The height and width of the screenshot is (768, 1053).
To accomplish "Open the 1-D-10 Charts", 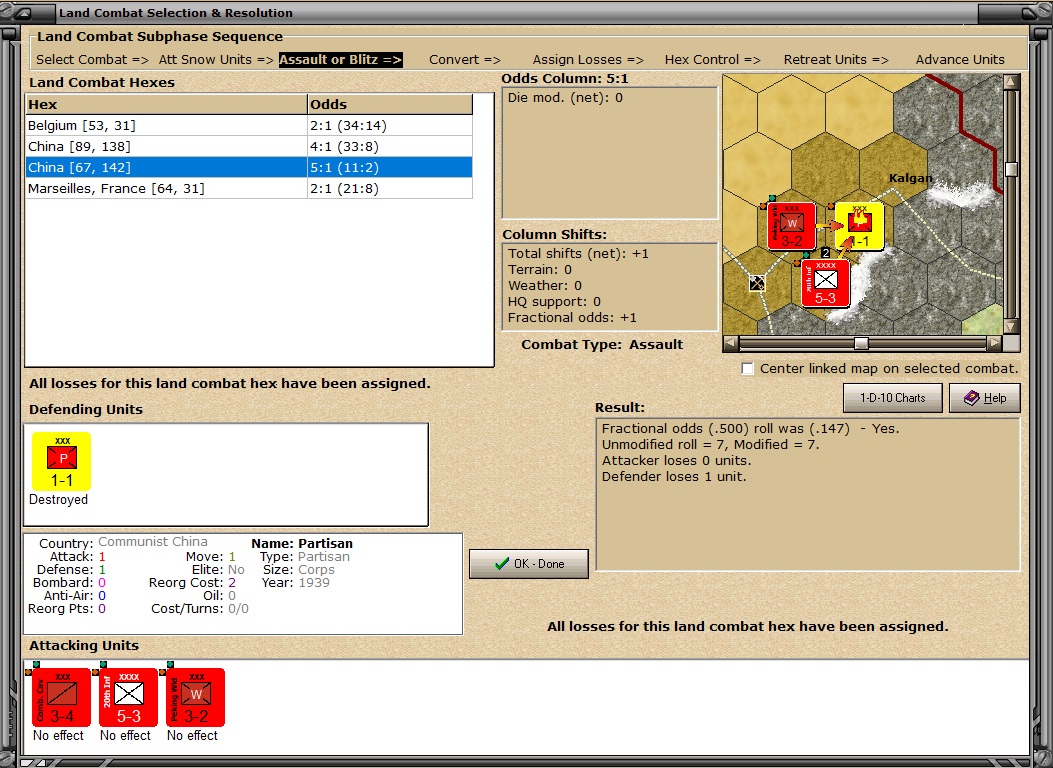I will (x=892, y=398).
